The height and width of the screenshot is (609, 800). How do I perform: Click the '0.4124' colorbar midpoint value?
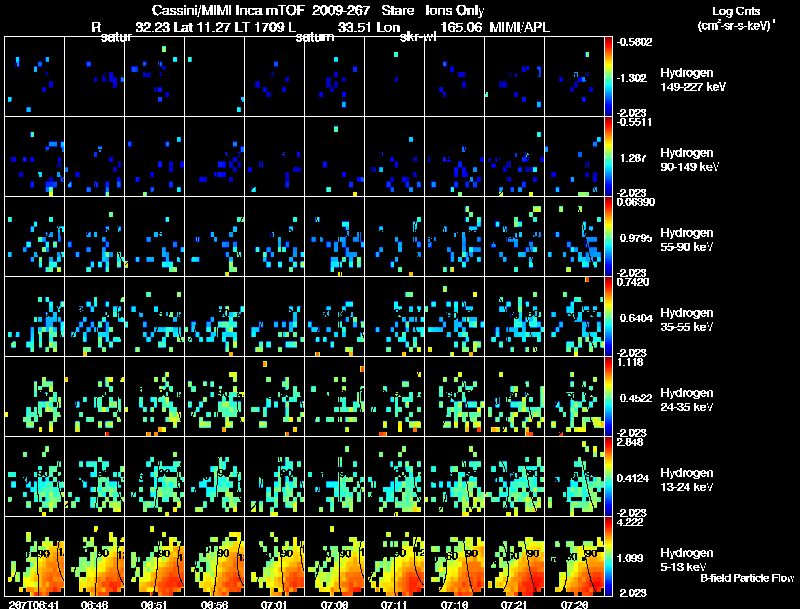(x=634, y=478)
